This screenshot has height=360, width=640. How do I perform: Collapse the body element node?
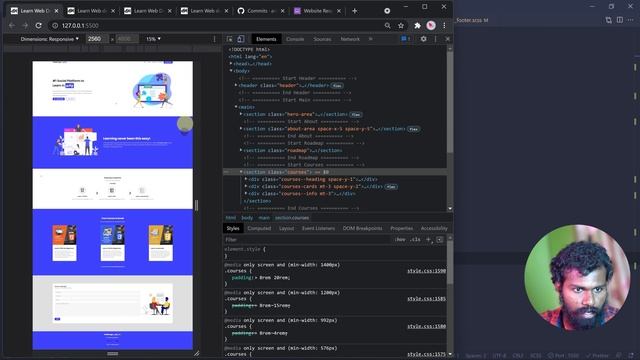point(231,71)
